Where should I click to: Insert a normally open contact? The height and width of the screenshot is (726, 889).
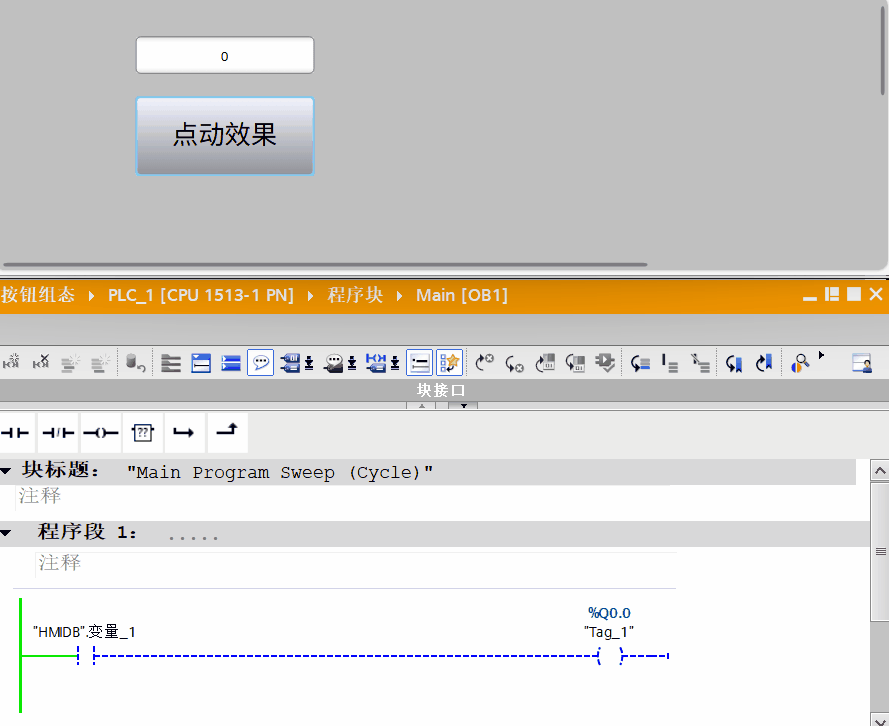(17, 432)
